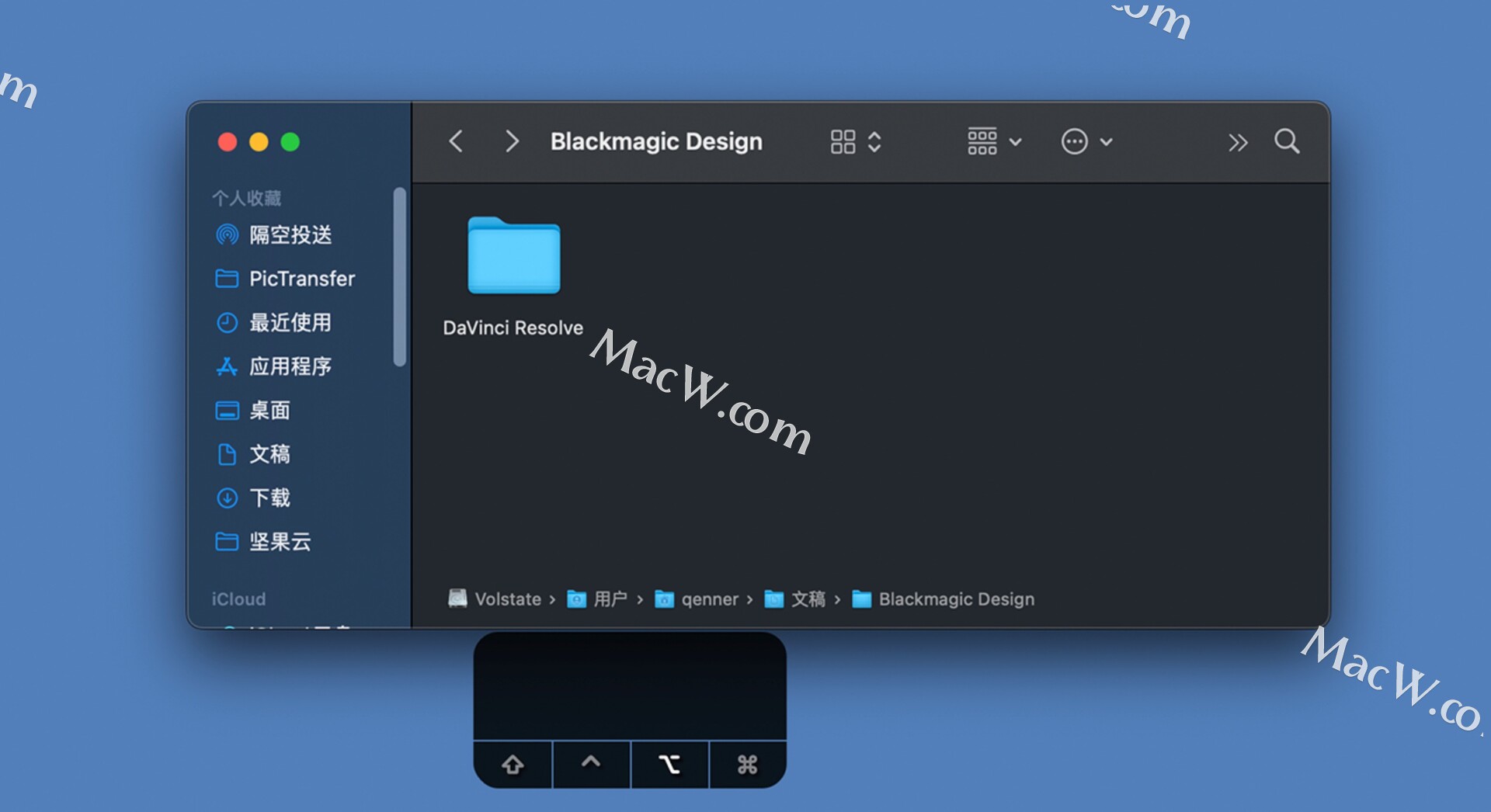
Task: Open the grouping options dropdown
Action: click(992, 141)
